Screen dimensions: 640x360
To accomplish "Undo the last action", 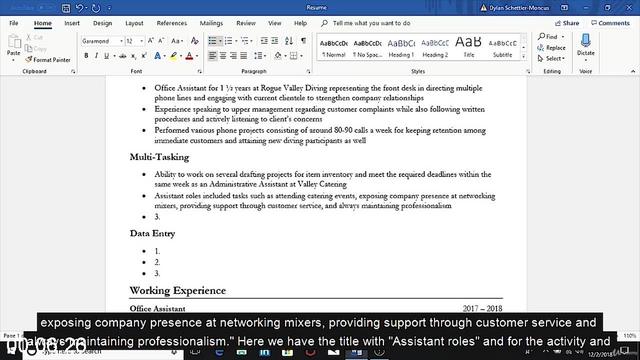I will pos(80,8).
